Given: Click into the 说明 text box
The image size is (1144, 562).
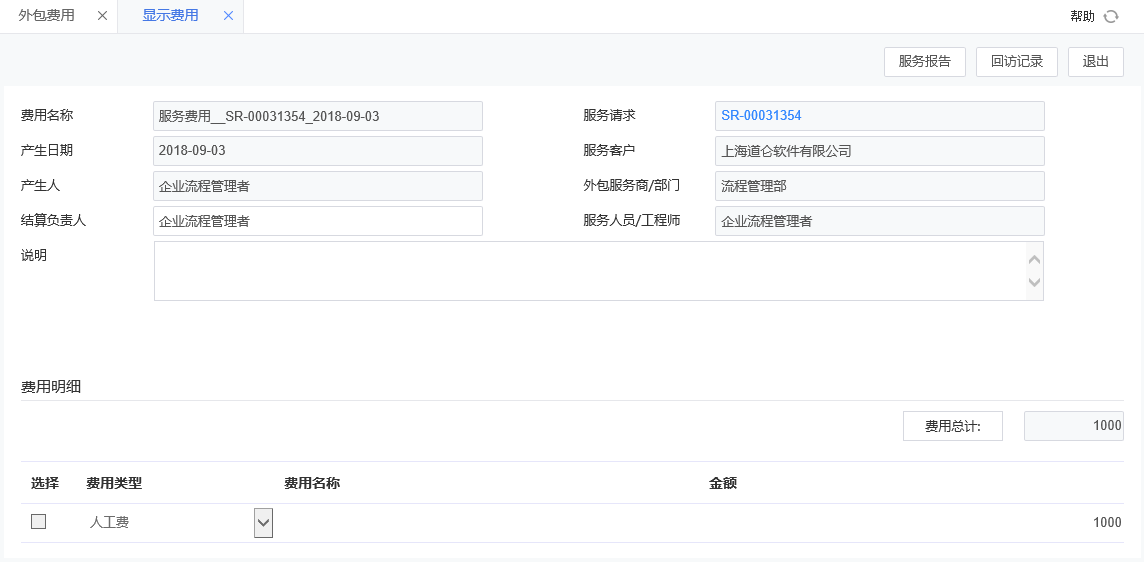Looking at the screenshot, I should 590,271.
